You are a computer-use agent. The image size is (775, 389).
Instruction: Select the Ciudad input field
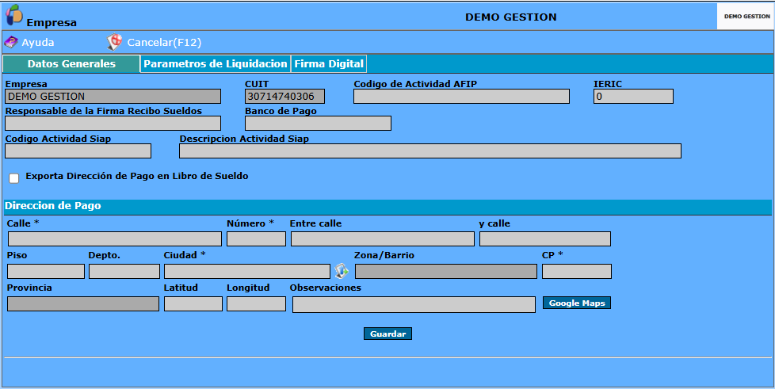pos(247,271)
